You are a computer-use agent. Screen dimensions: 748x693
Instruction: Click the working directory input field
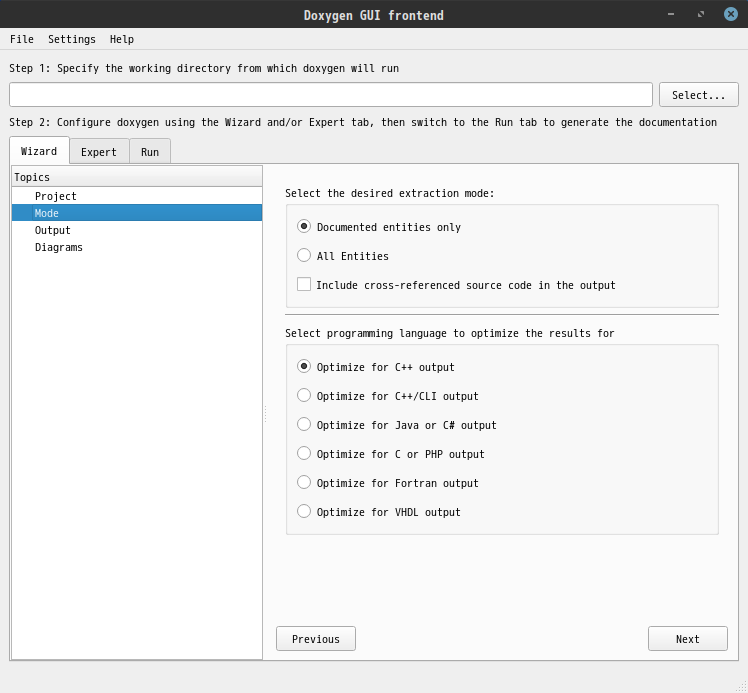tap(331, 94)
